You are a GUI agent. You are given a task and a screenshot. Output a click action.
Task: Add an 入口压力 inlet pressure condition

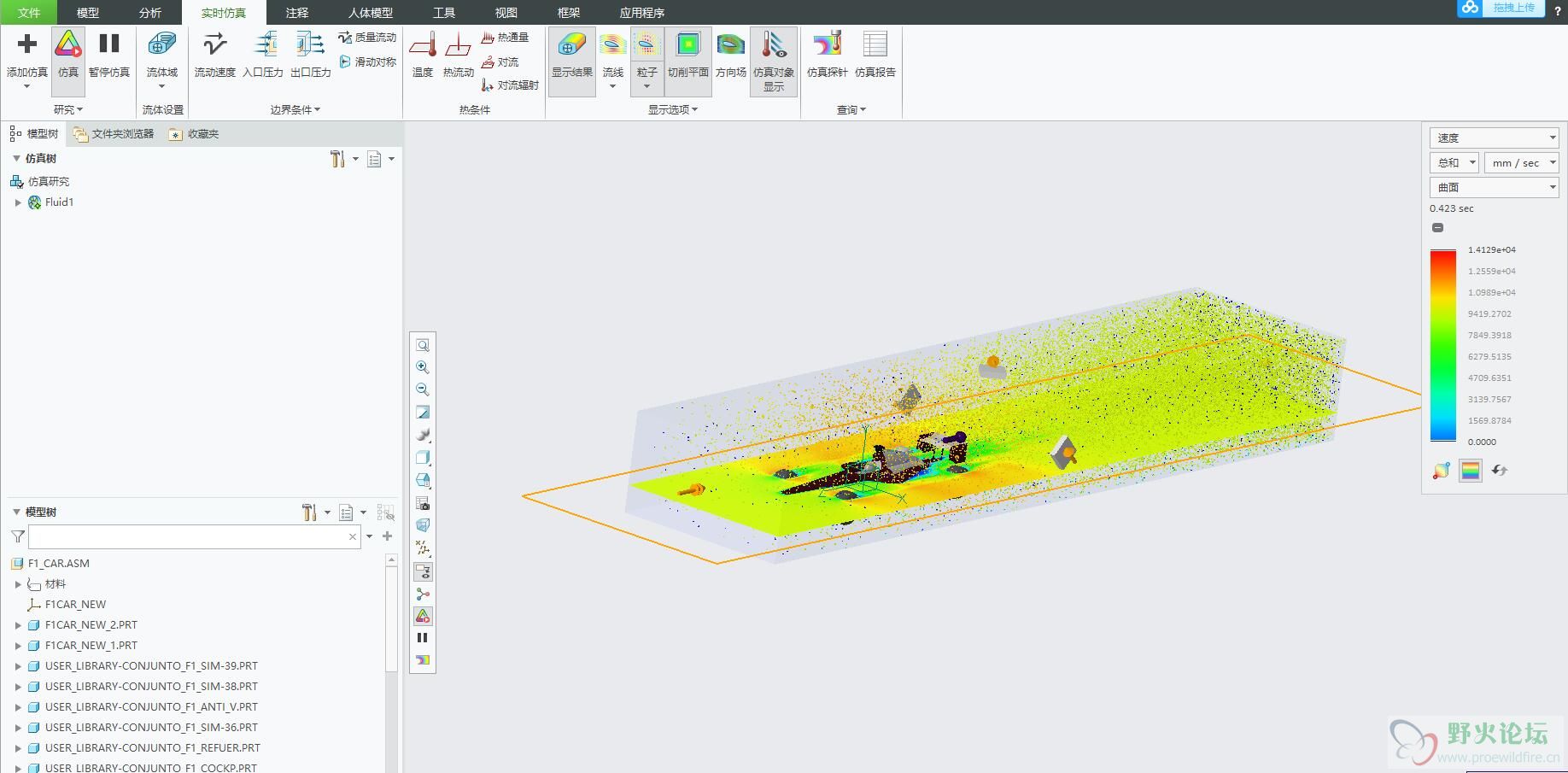pyautogui.click(x=263, y=55)
